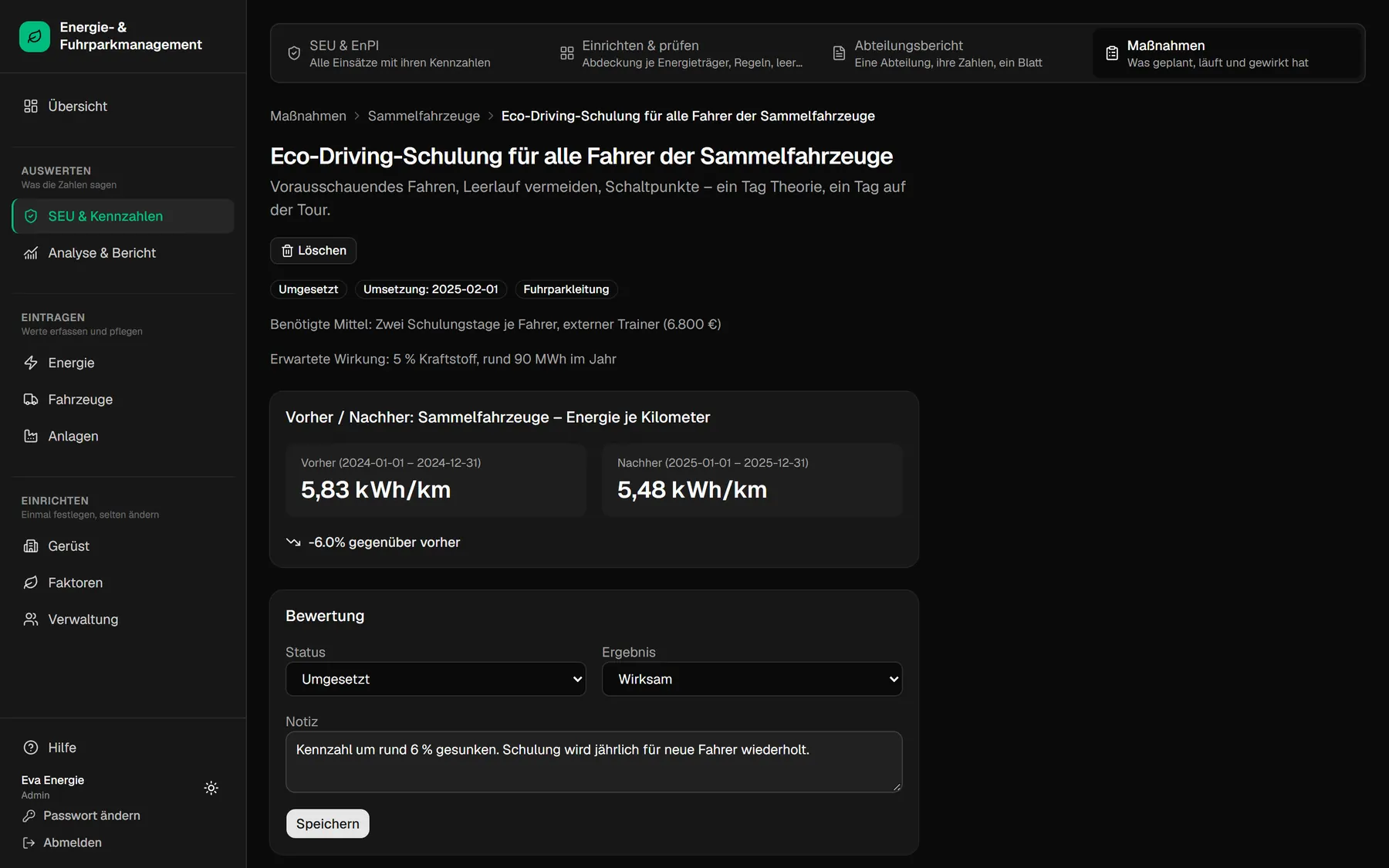Click the shield icon beside SEU & Kennzahlen

pos(31,217)
